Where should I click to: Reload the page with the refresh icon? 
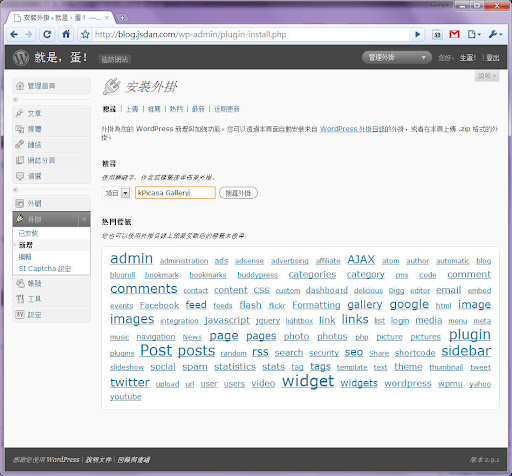pos(47,34)
